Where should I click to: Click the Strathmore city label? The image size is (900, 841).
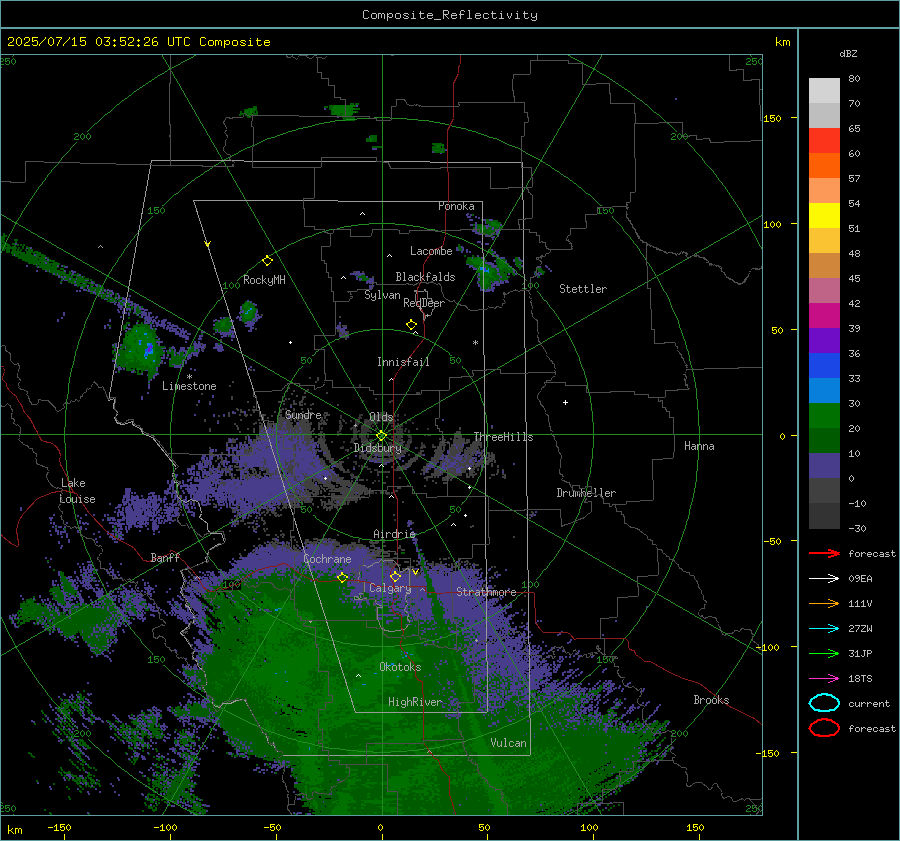pyautogui.click(x=486, y=592)
